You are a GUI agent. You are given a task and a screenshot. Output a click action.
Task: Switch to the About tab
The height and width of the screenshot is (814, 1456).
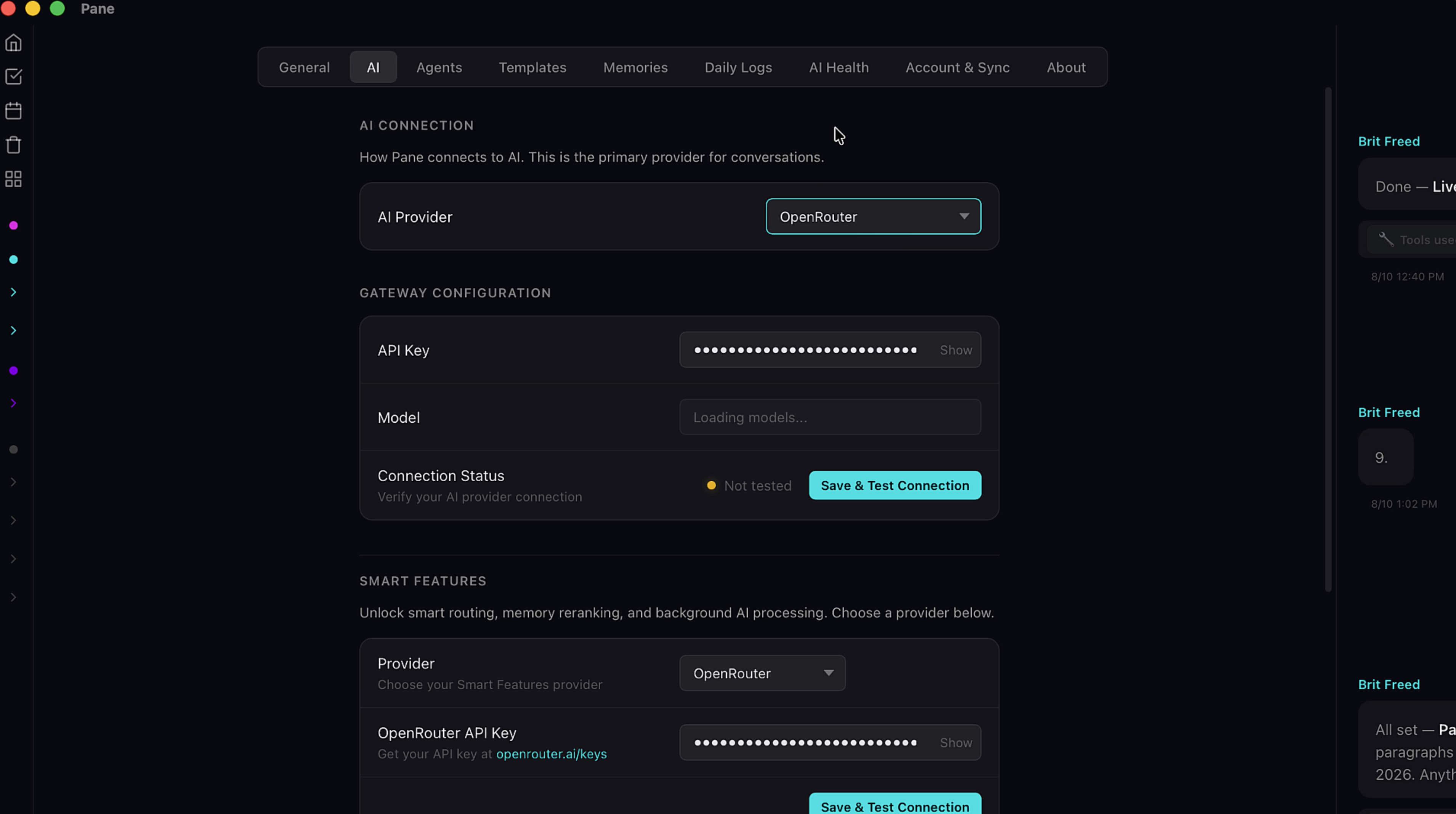click(x=1066, y=67)
